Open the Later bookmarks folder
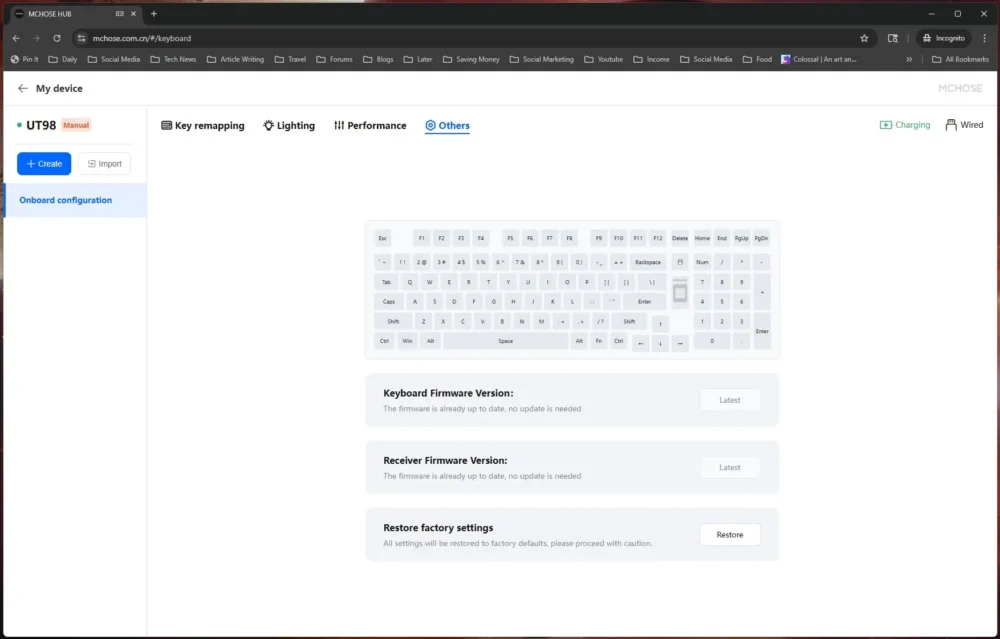Screen dimensions: 1000x639 pos(418,59)
